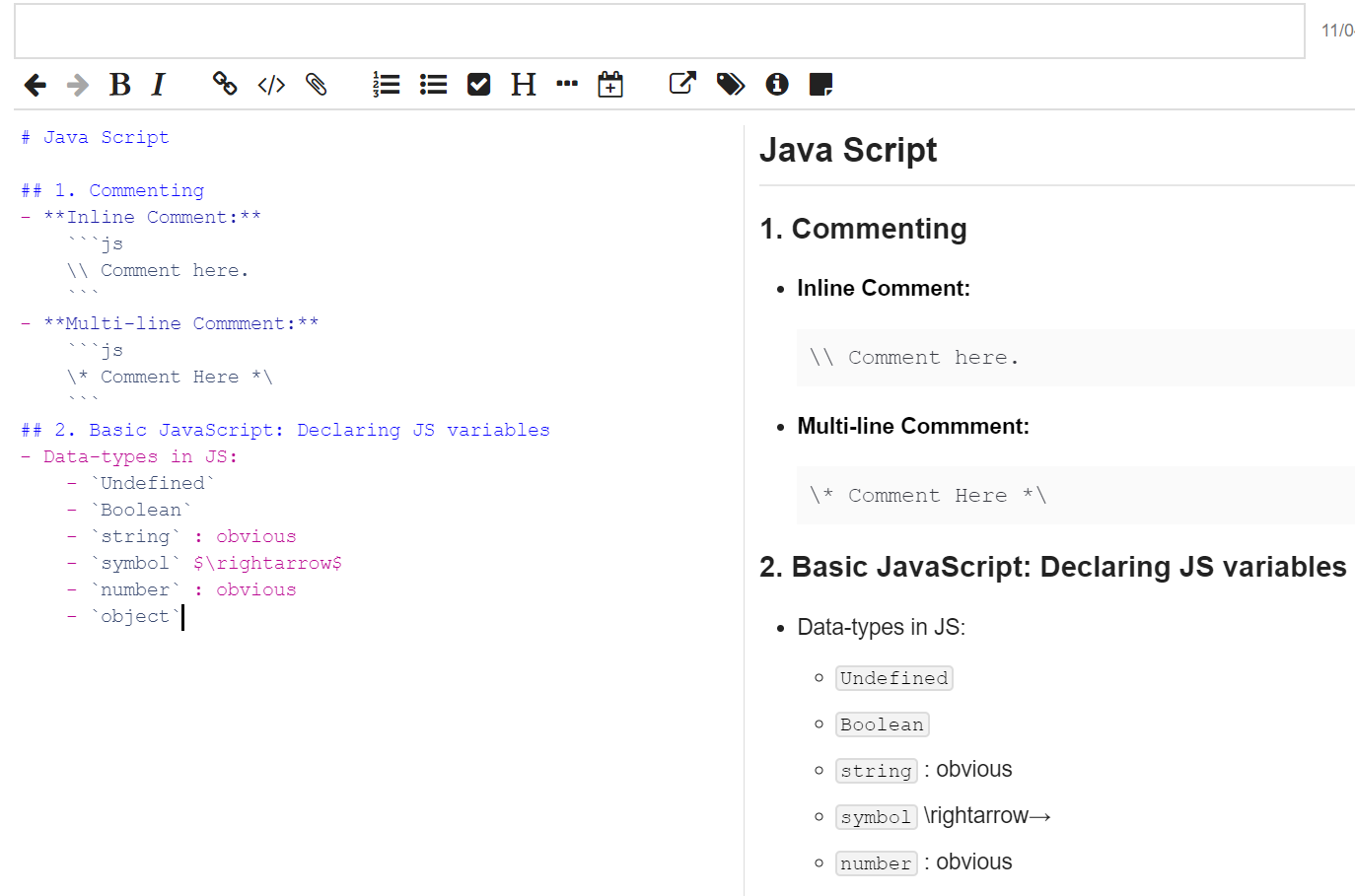The width and height of the screenshot is (1355, 896).
Task: Click 'Boolean' code tag in preview
Action: (x=883, y=724)
